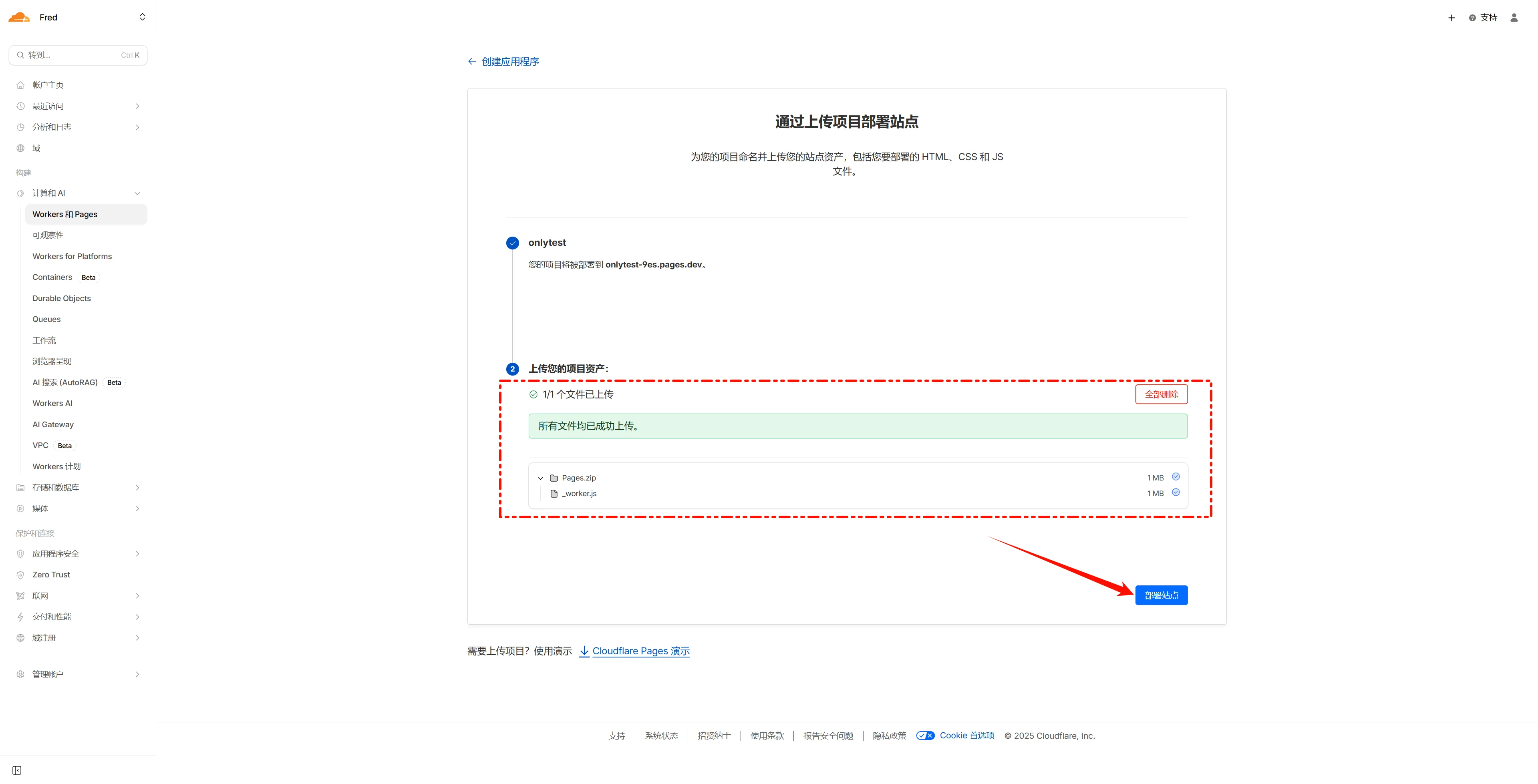Open the Fred account switcher dropdown
The height and width of the screenshot is (784, 1538).
point(142,17)
